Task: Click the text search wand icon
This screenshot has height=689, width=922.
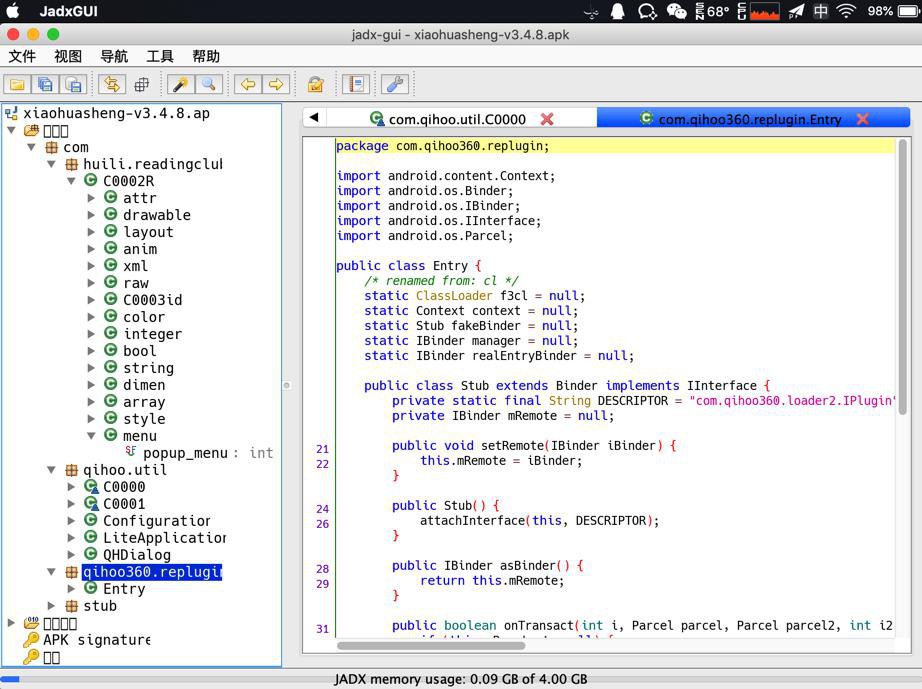Action: 180,85
